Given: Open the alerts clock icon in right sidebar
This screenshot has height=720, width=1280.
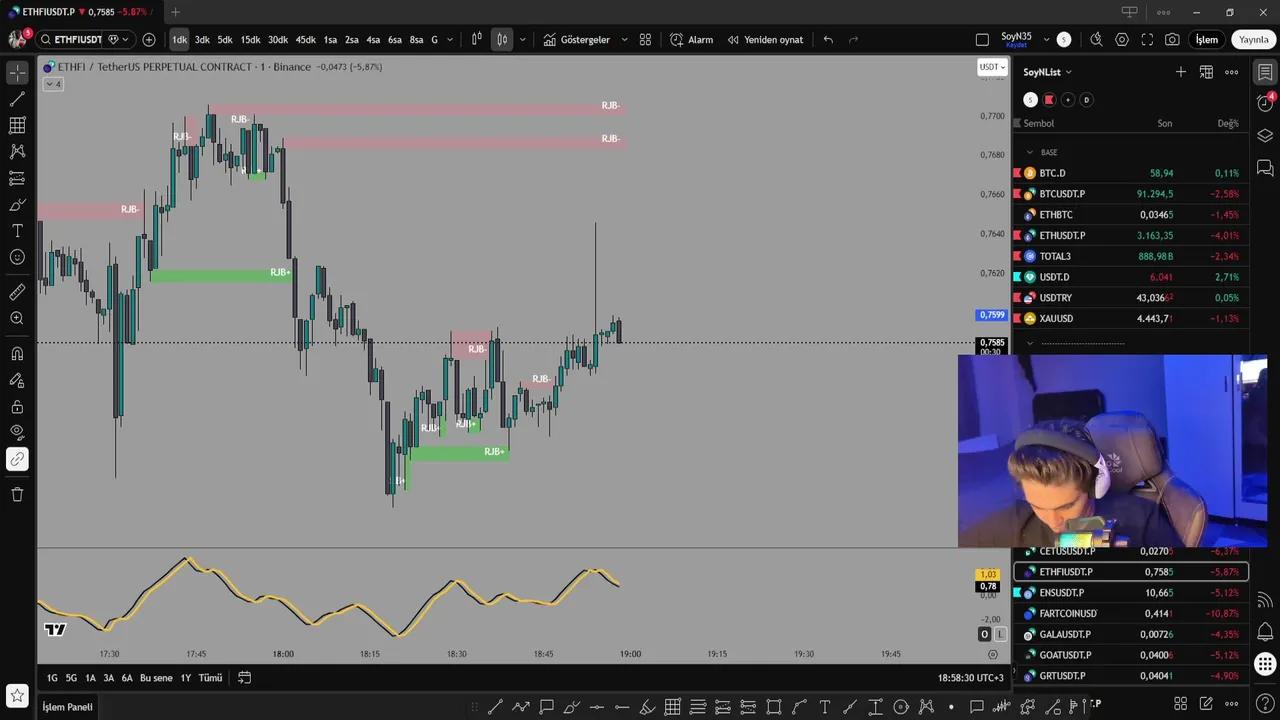Looking at the screenshot, I should (x=1265, y=103).
